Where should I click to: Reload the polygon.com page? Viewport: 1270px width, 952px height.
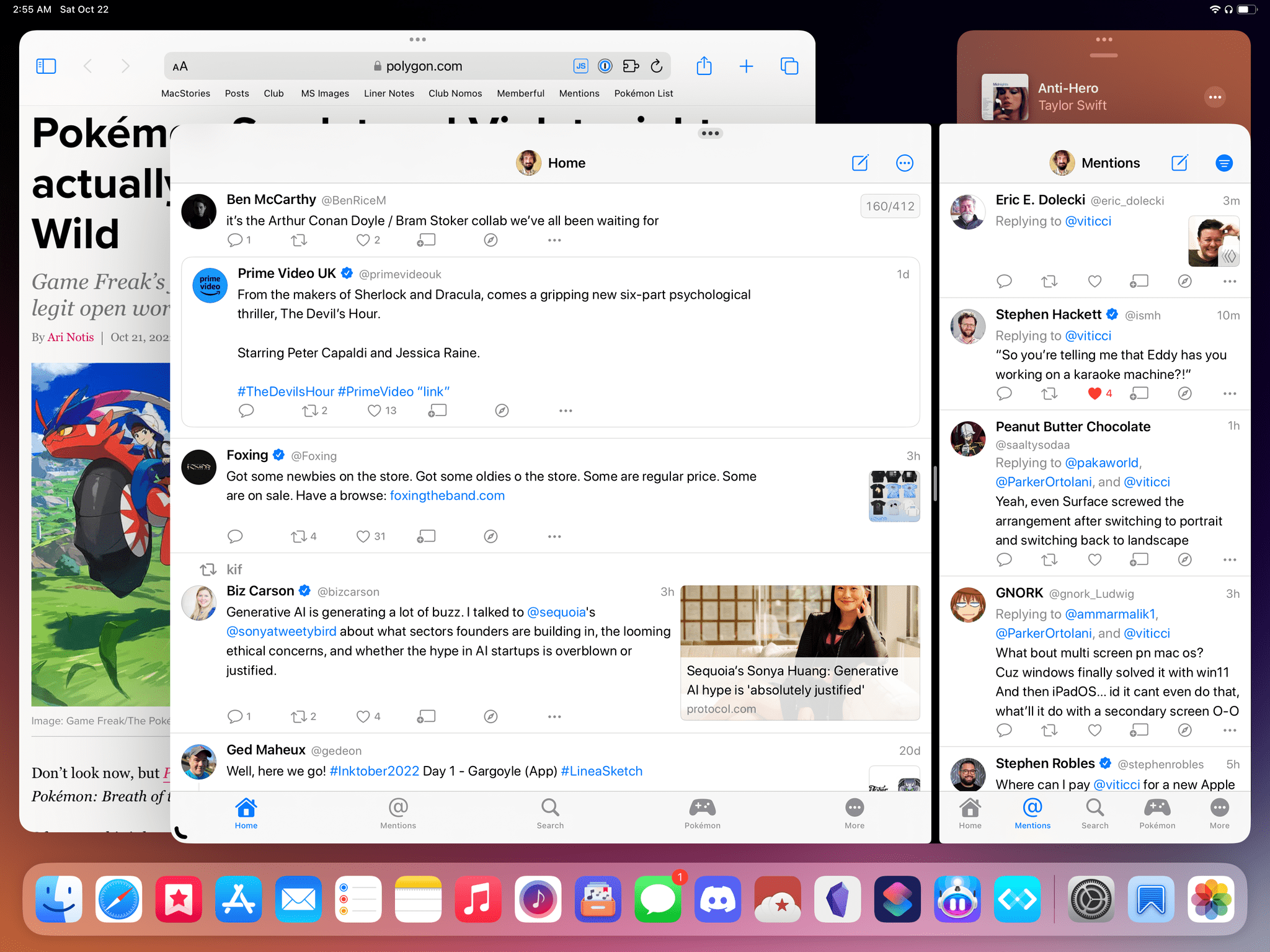click(657, 66)
